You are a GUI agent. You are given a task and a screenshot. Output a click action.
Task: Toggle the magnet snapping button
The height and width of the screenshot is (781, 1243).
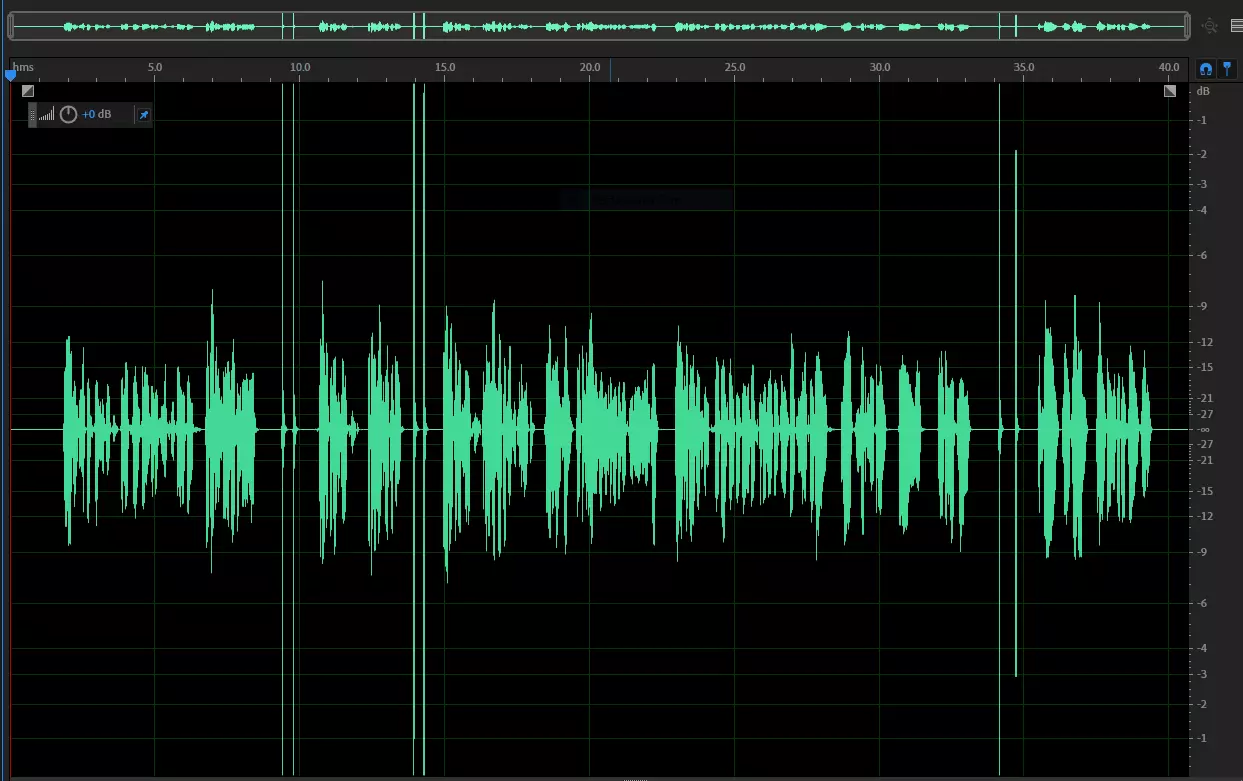(1206, 68)
